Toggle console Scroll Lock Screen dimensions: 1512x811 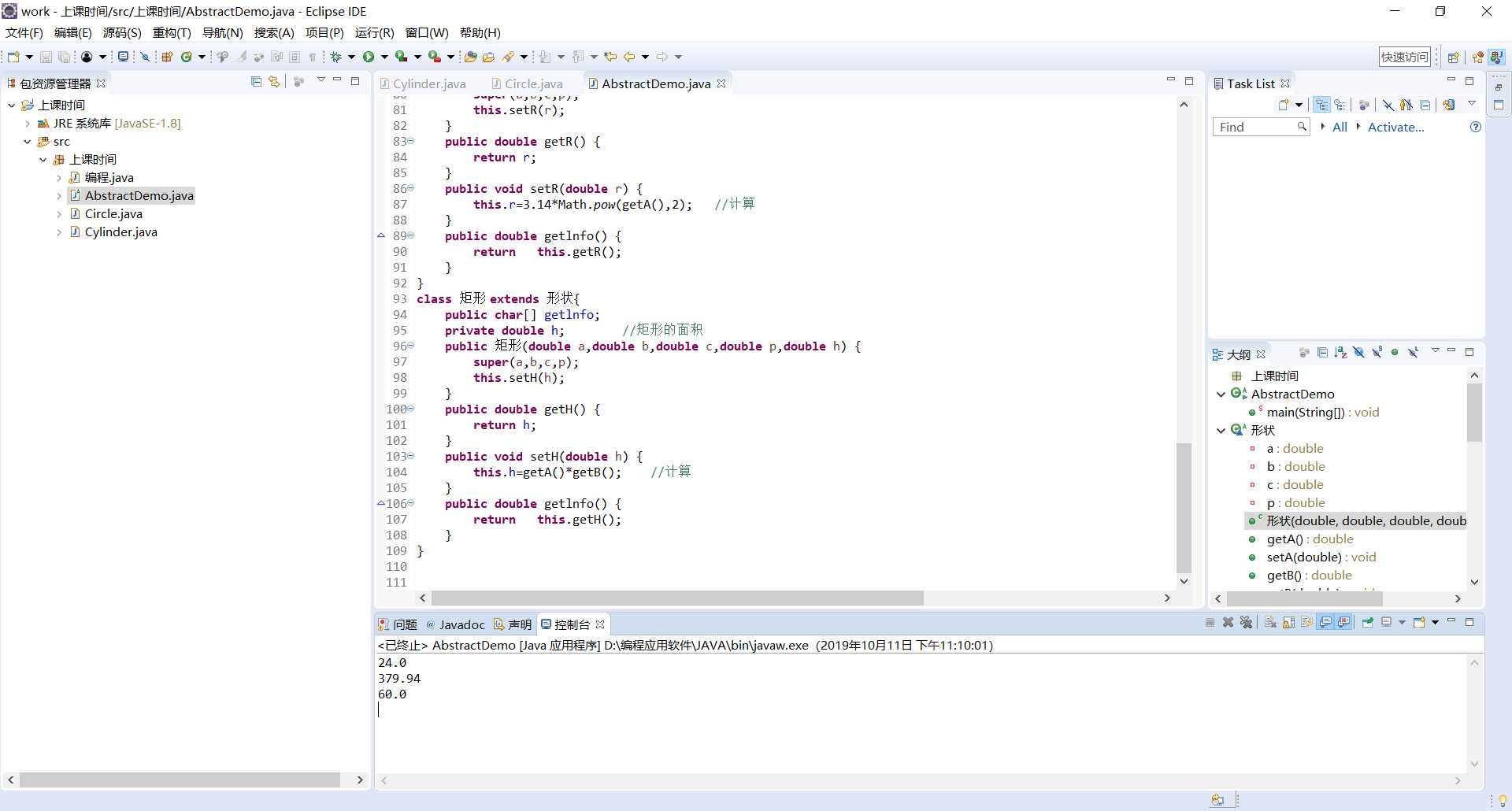[x=1288, y=623]
